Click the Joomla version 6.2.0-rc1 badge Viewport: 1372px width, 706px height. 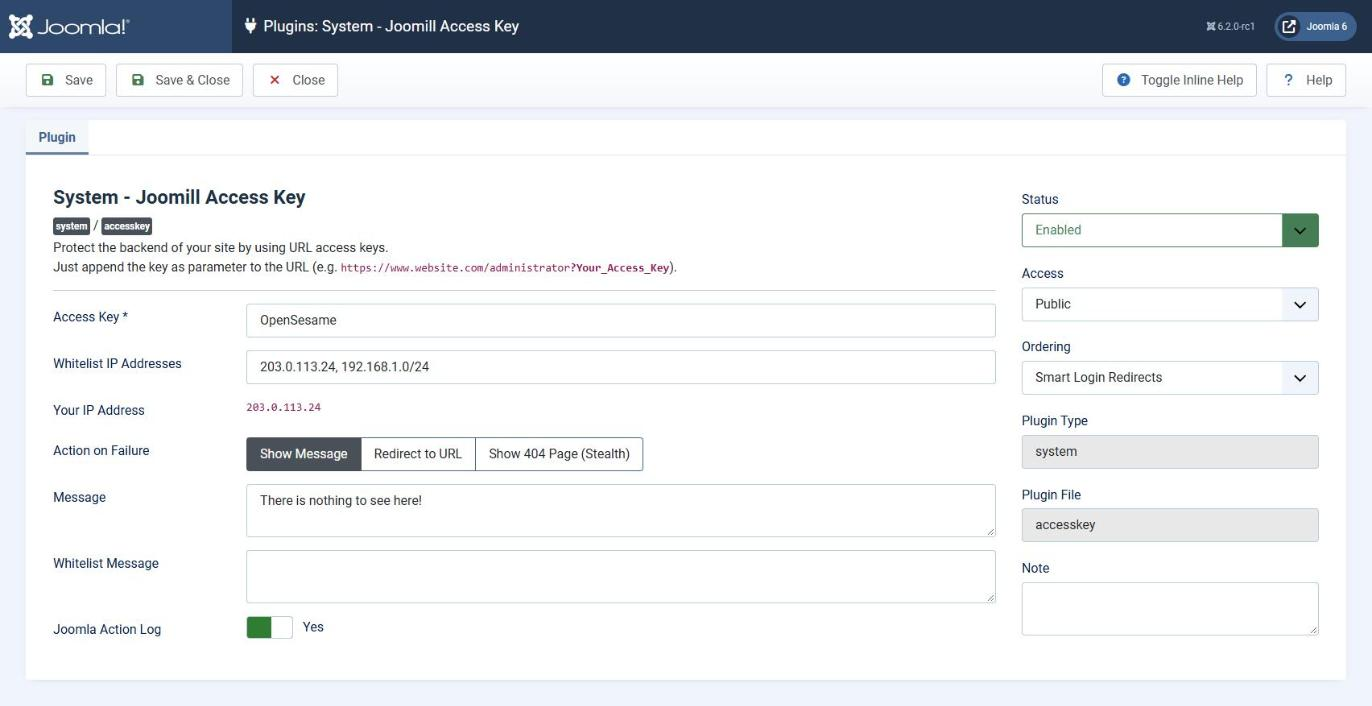click(x=1231, y=27)
